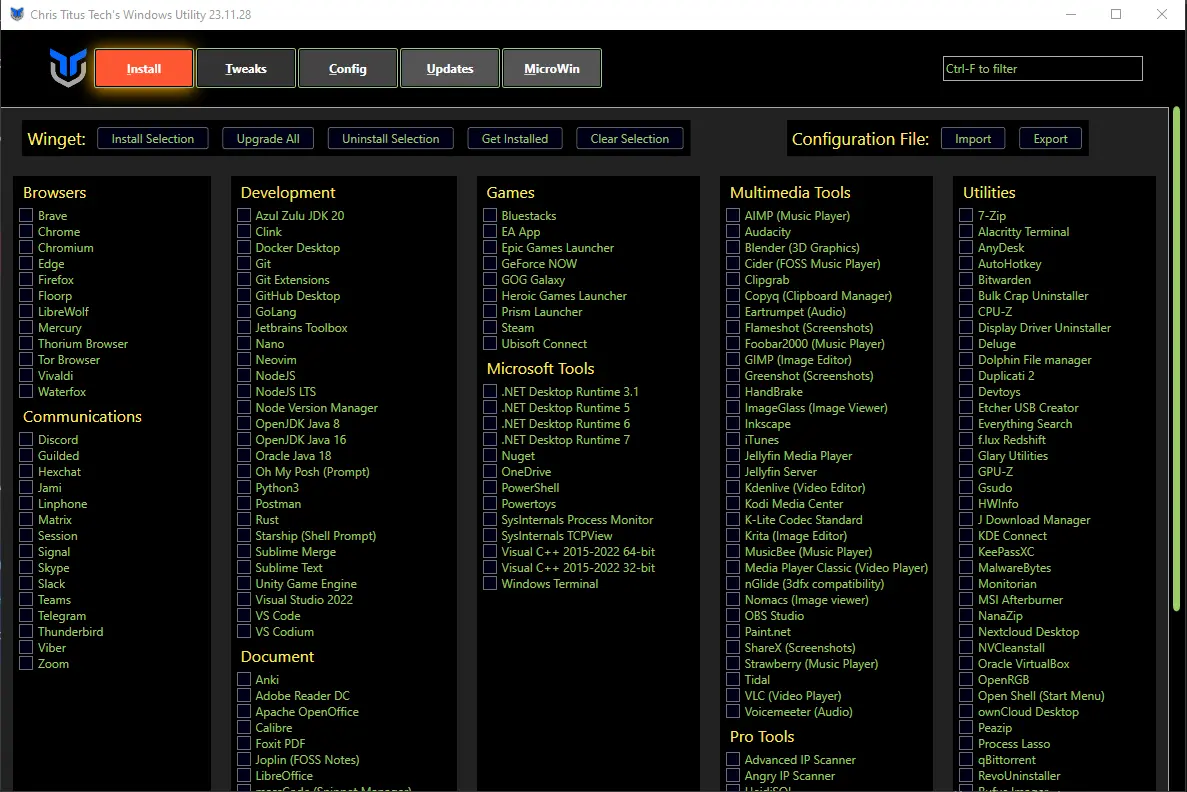
Task: Click the Everything Search label
Action: pyautogui.click(x=1025, y=424)
